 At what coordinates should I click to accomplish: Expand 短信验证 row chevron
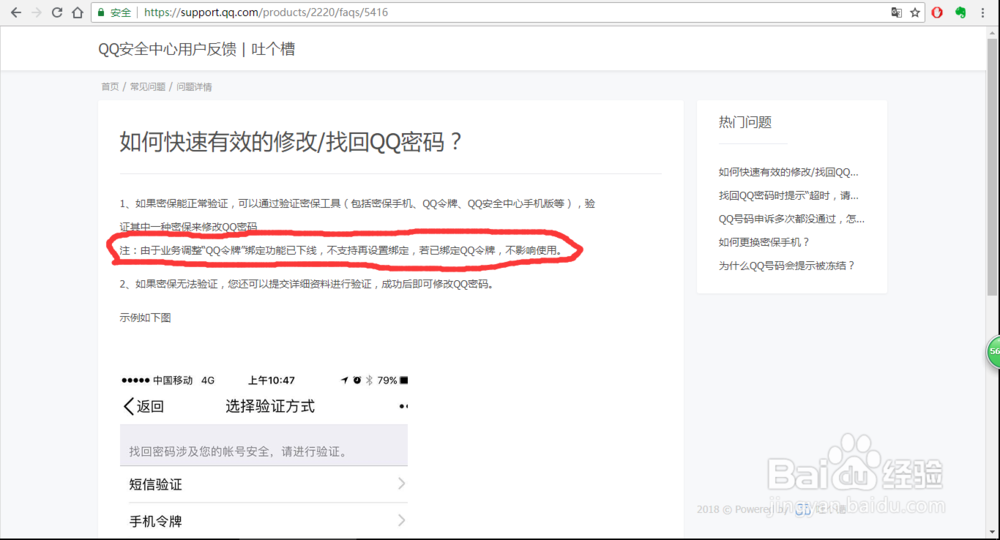pyautogui.click(x=401, y=484)
